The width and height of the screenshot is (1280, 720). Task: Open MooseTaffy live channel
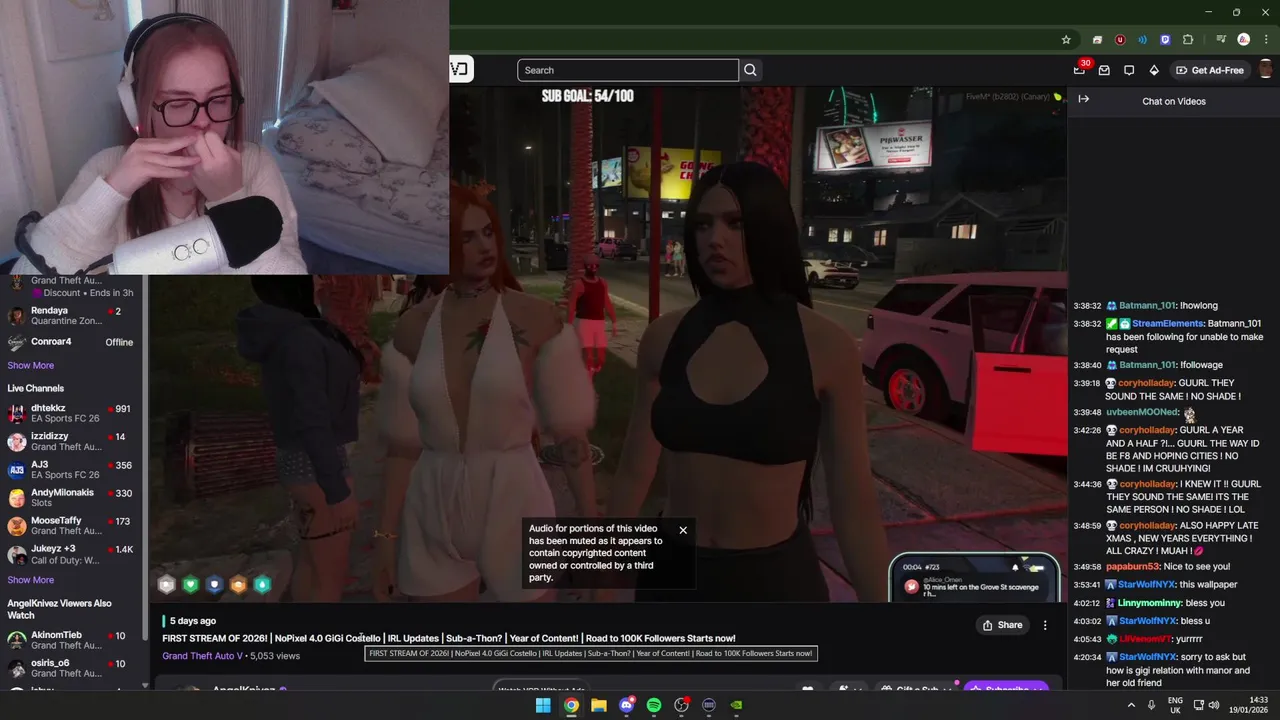pos(71,525)
